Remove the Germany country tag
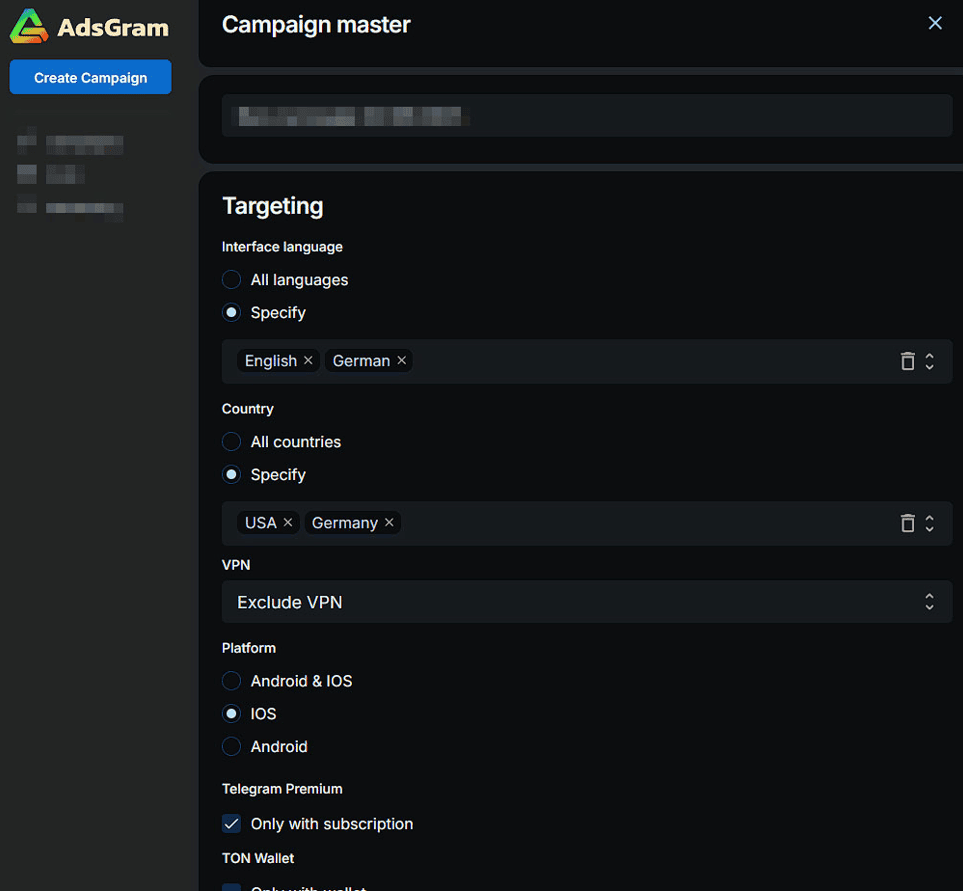Image resolution: width=963 pixels, height=891 pixels. tap(389, 522)
